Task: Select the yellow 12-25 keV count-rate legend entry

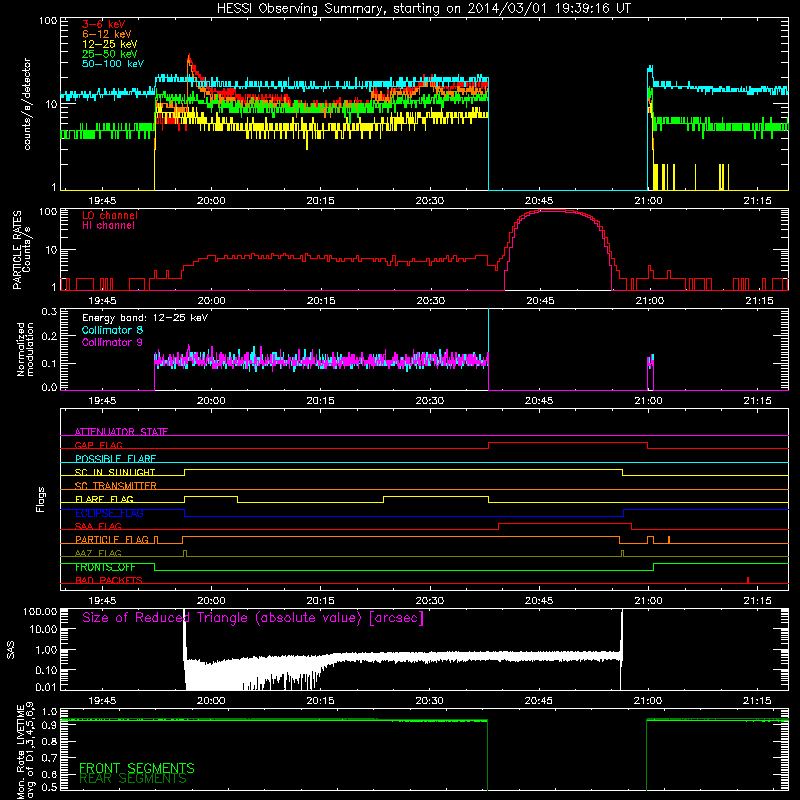Action: (x=110, y=44)
